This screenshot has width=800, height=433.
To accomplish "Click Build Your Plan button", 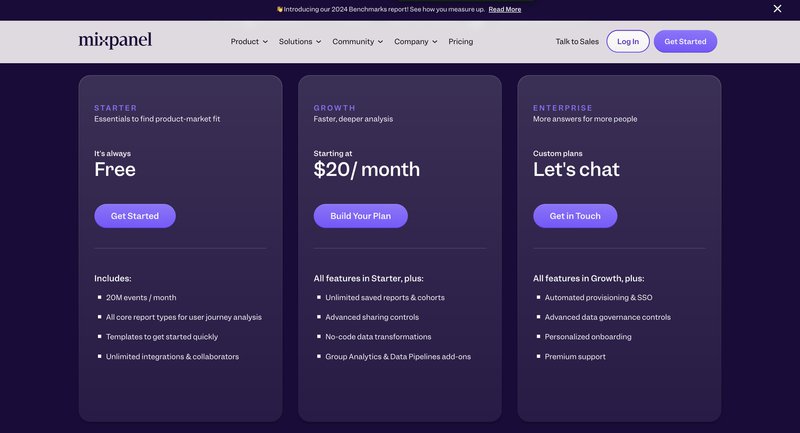I will point(360,216).
